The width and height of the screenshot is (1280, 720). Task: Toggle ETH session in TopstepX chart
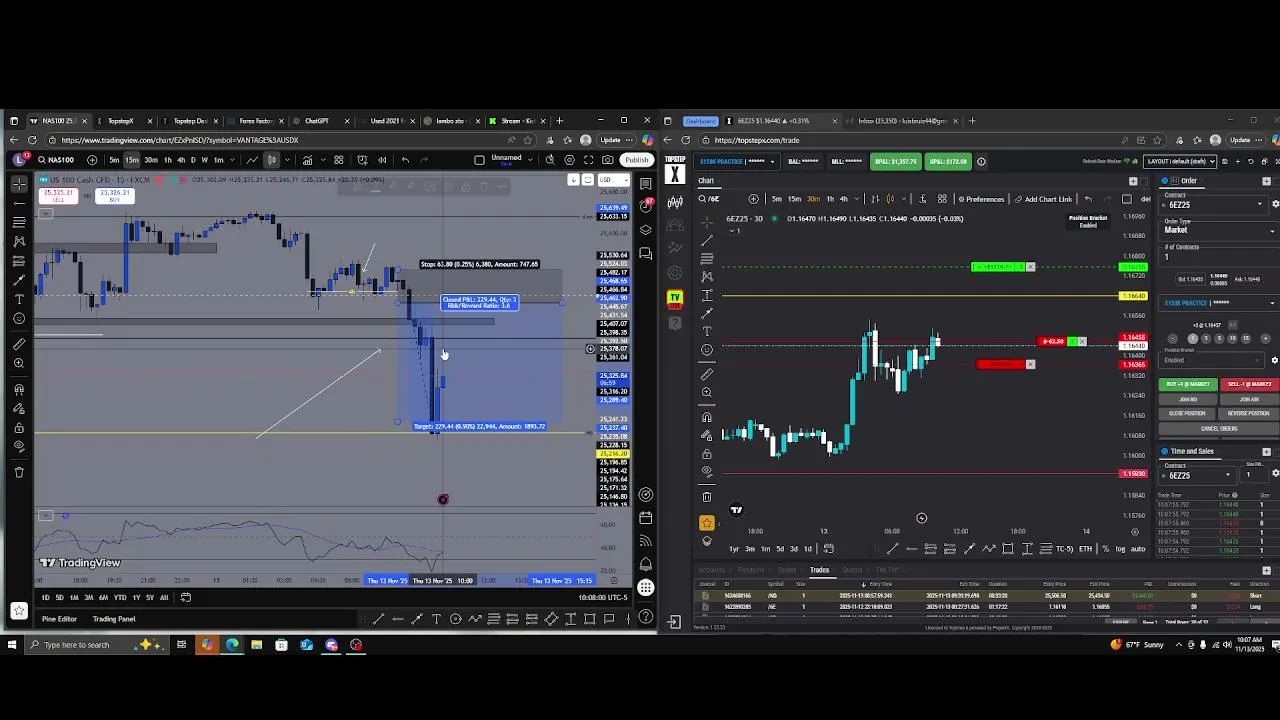pyautogui.click(x=1085, y=548)
